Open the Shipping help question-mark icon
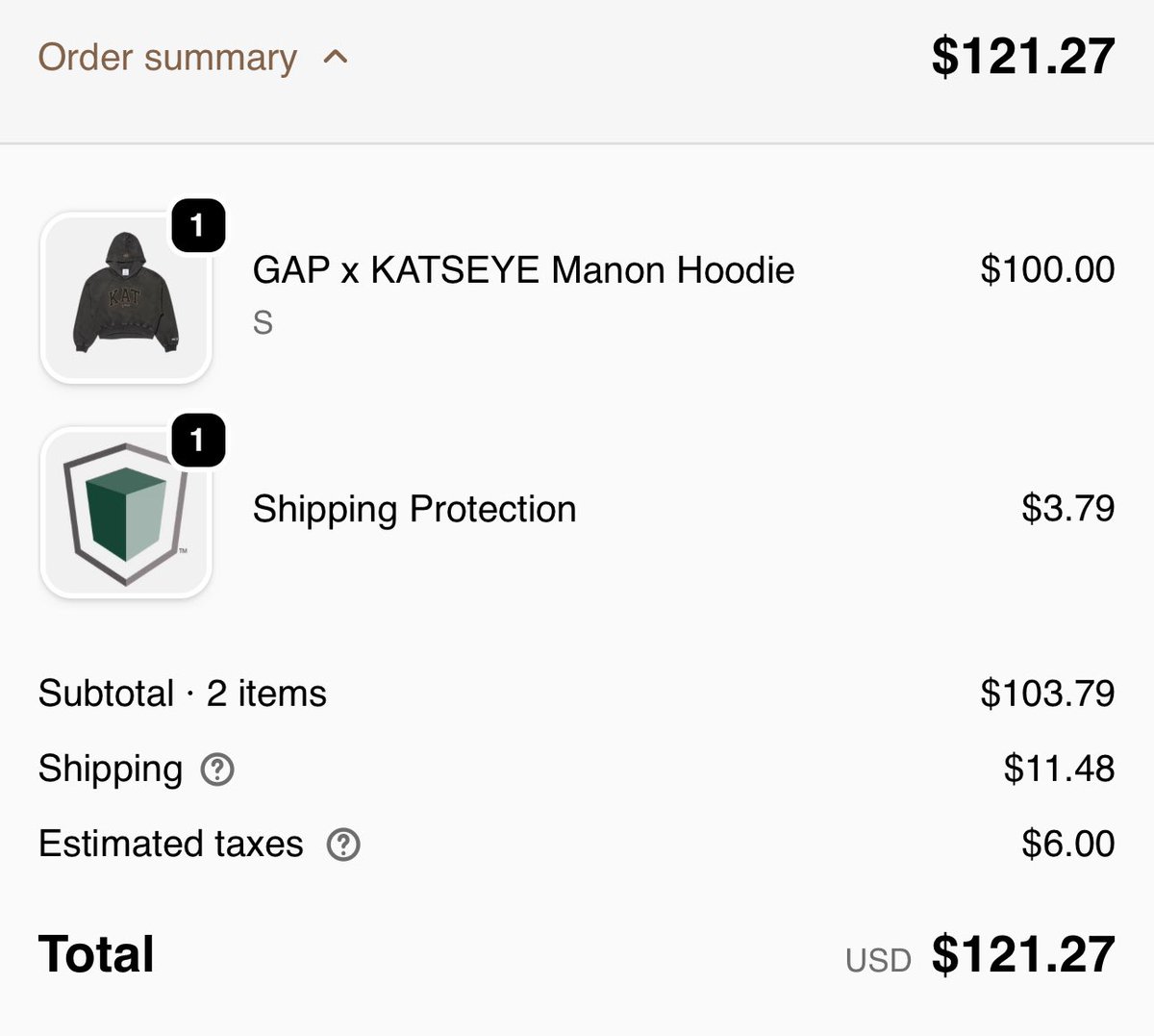 pos(217,770)
